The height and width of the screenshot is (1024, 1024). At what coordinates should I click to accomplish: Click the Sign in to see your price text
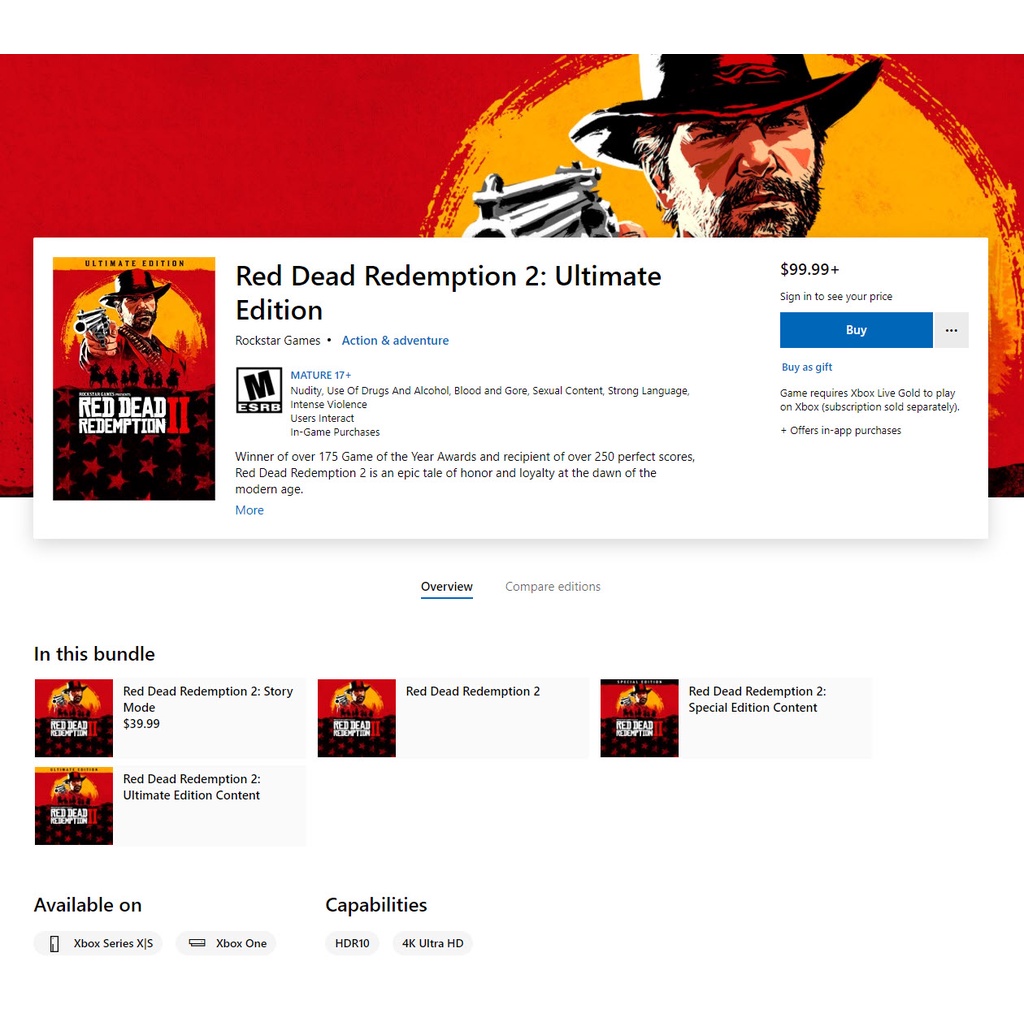(836, 297)
